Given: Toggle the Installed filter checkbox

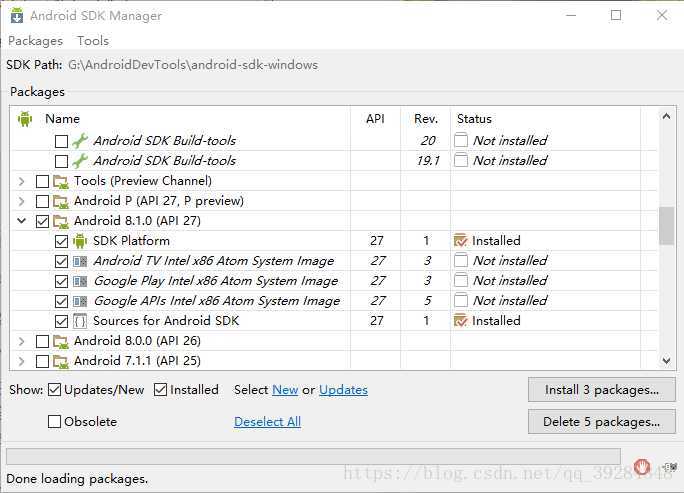Looking at the screenshot, I should click(161, 390).
